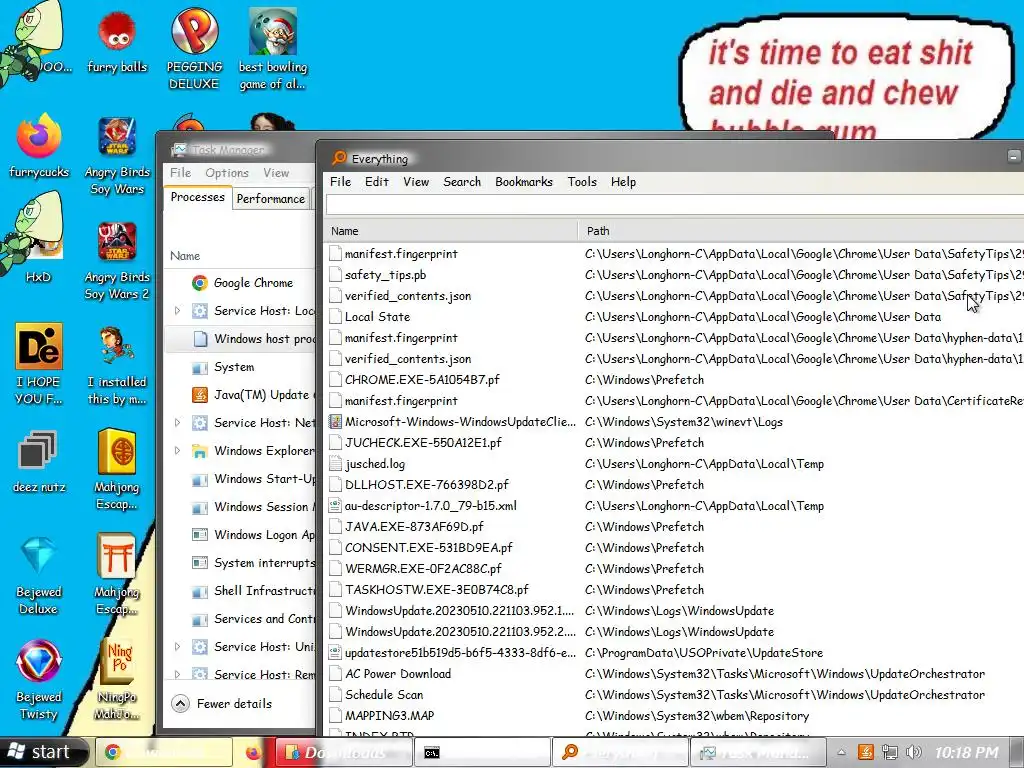Expand the Service Host: Rem... process row

[177, 674]
